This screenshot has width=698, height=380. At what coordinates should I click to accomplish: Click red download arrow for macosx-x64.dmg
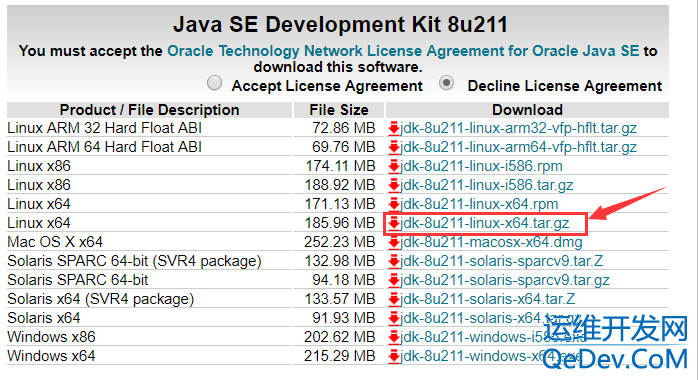tap(394, 243)
